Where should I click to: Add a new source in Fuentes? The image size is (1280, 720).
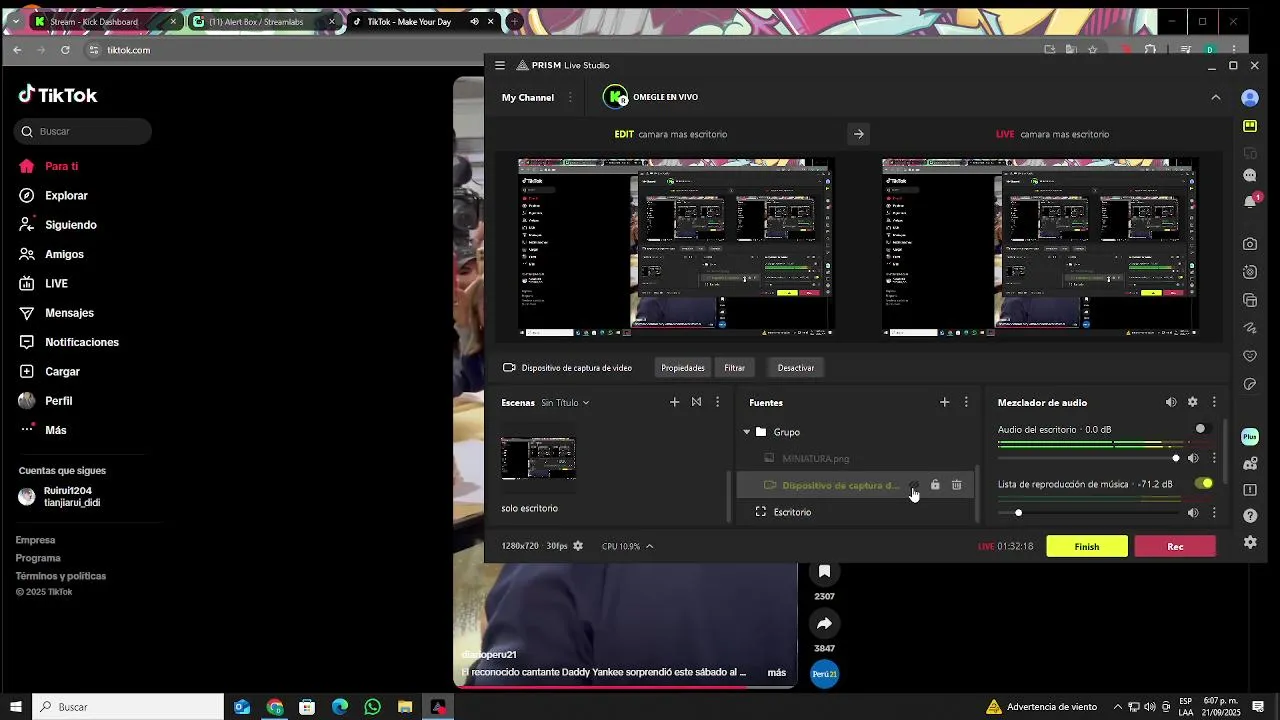[x=944, y=402]
